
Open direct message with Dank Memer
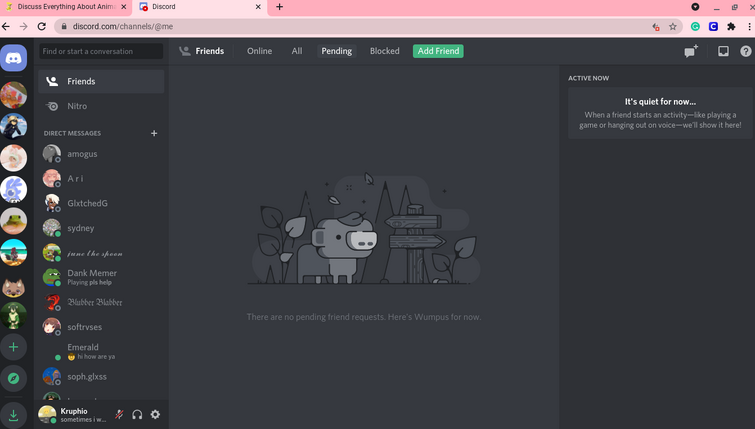pos(101,277)
